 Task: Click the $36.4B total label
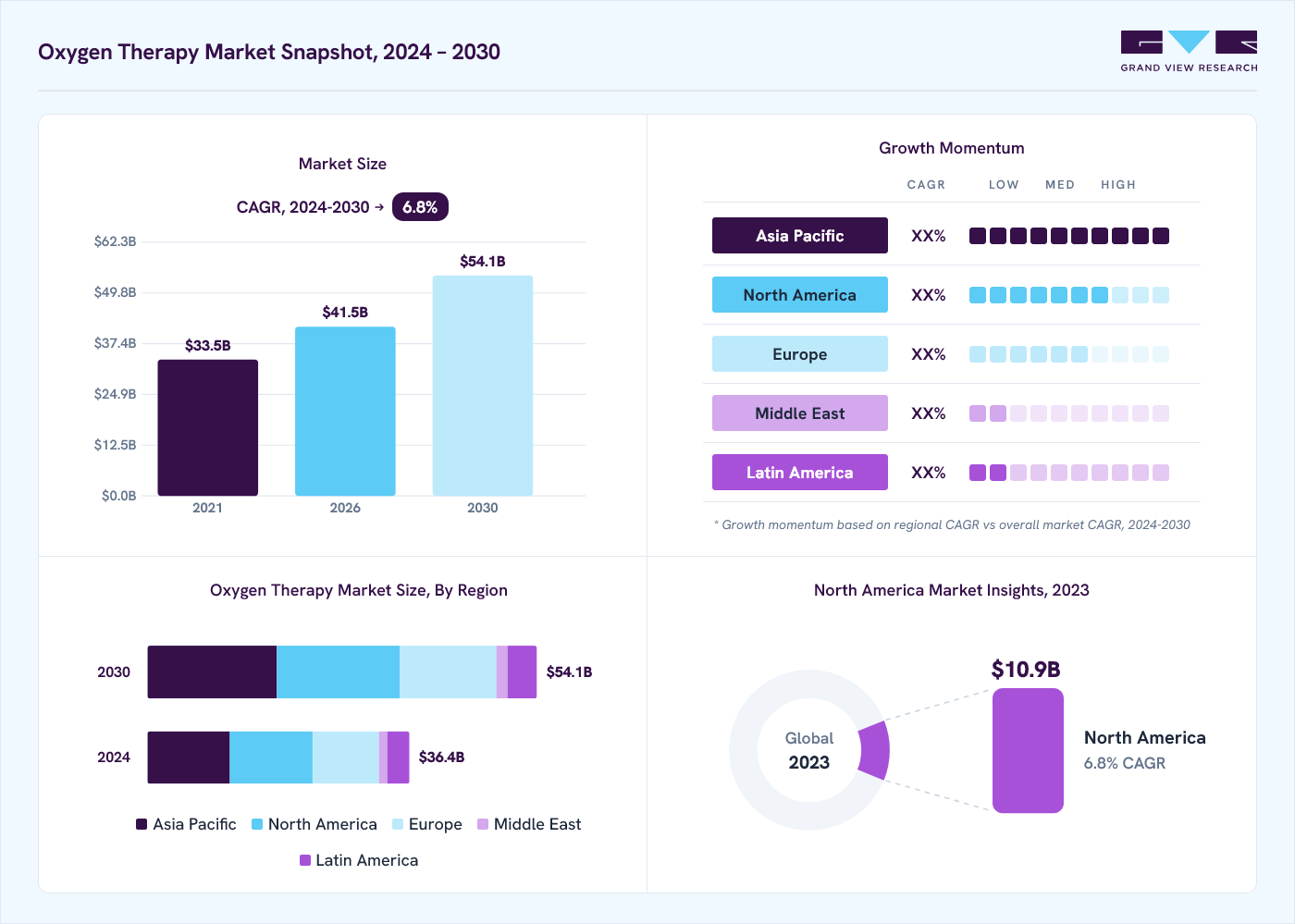tap(441, 758)
